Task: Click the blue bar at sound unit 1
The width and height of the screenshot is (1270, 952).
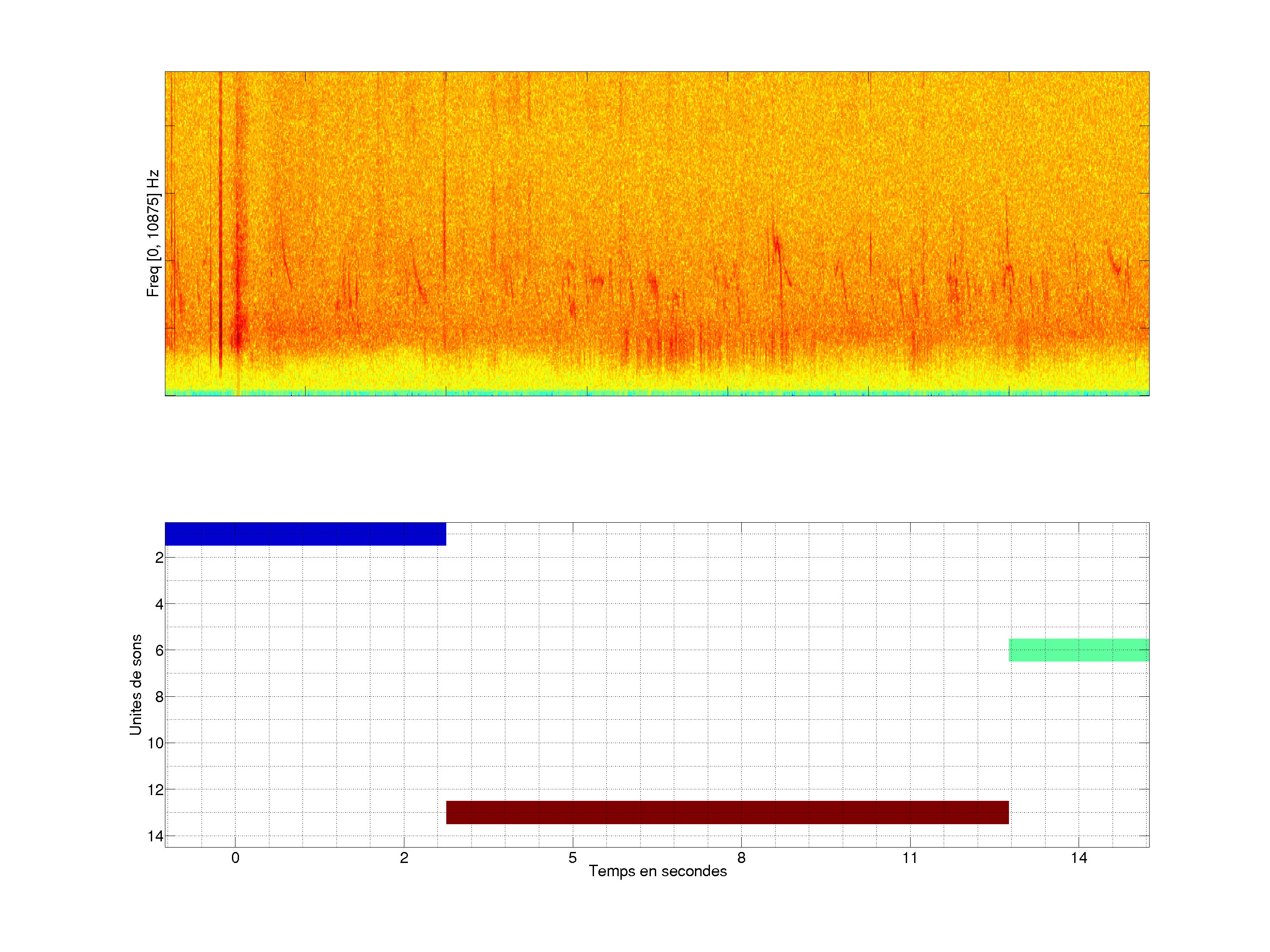Action: 305,534
